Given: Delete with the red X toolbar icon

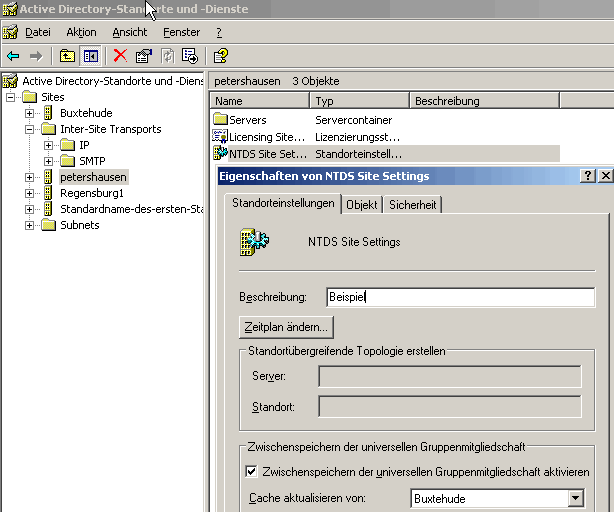Looking at the screenshot, I should [x=120, y=56].
